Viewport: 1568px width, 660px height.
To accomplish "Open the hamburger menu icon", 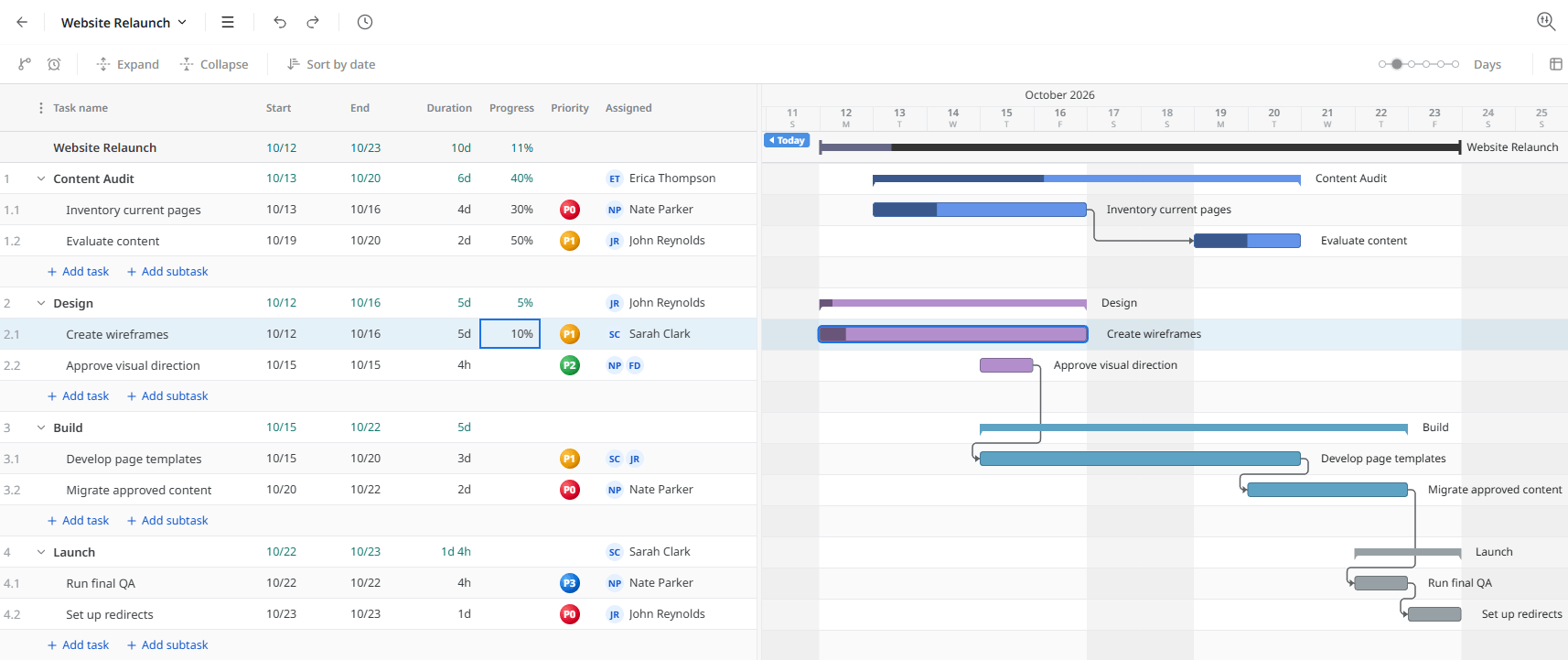I will click(228, 22).
